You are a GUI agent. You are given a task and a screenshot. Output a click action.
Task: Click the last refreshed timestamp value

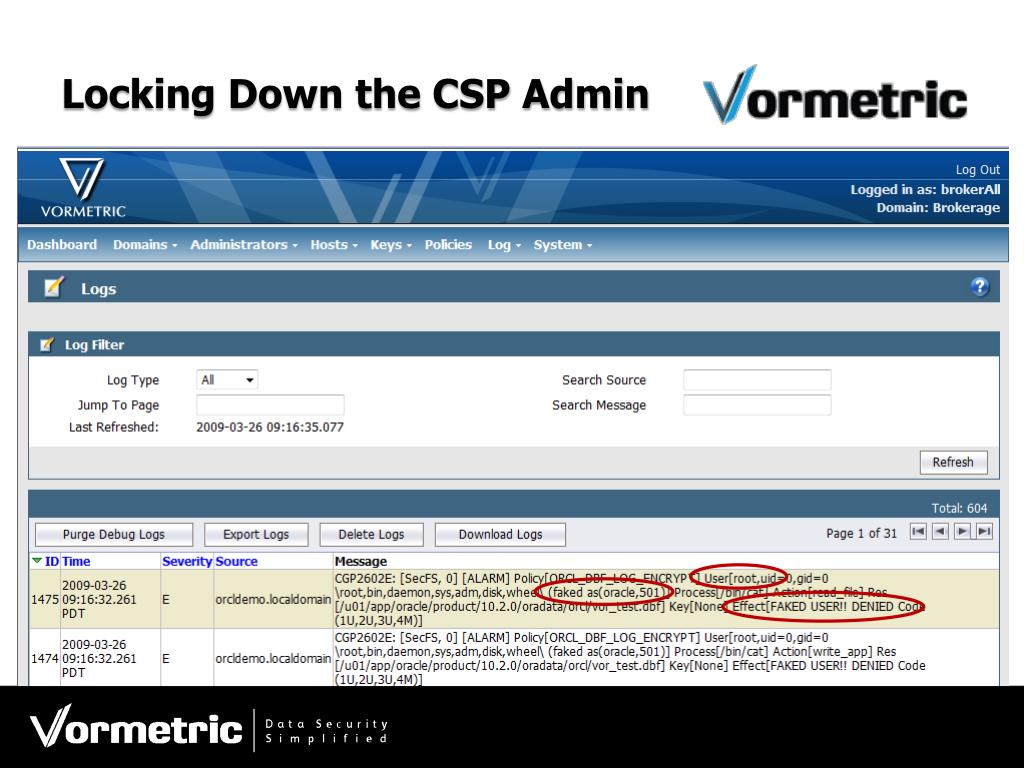[270, 427]
